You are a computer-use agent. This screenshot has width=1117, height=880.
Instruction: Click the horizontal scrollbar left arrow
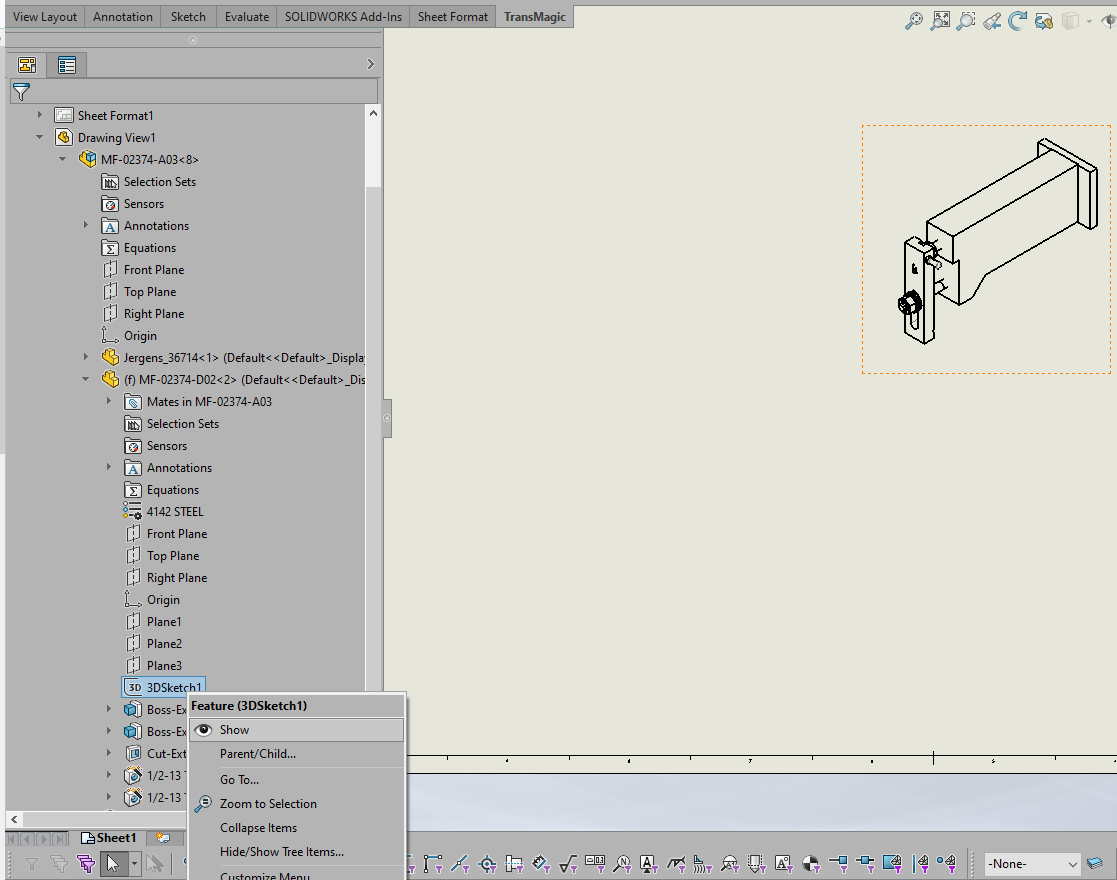click(14, 819)
